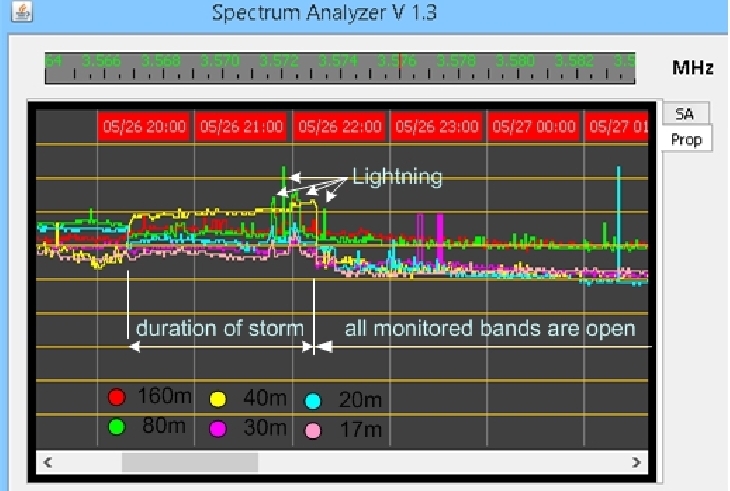Select the 05/26 22:00 time marker

click(339, 127)
